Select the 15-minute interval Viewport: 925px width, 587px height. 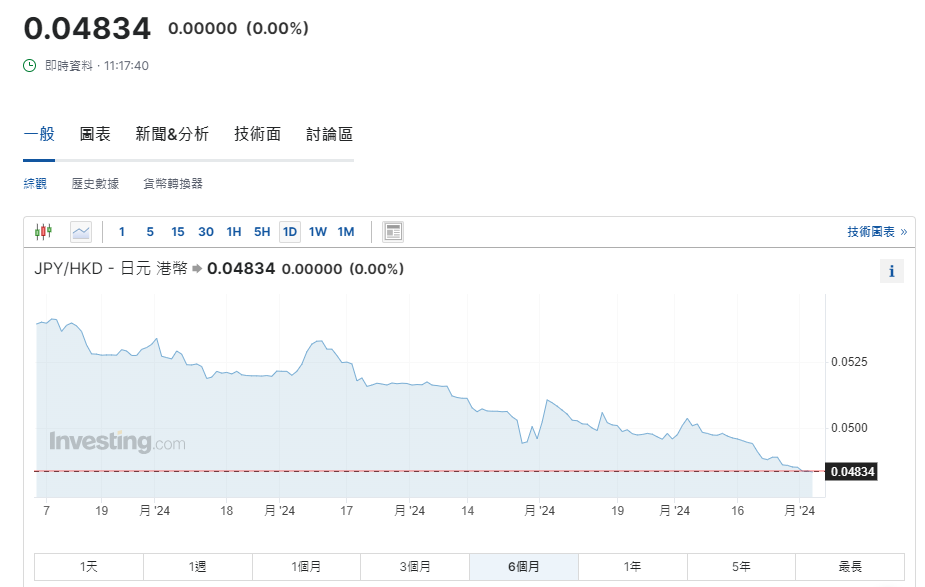[178, 232]
